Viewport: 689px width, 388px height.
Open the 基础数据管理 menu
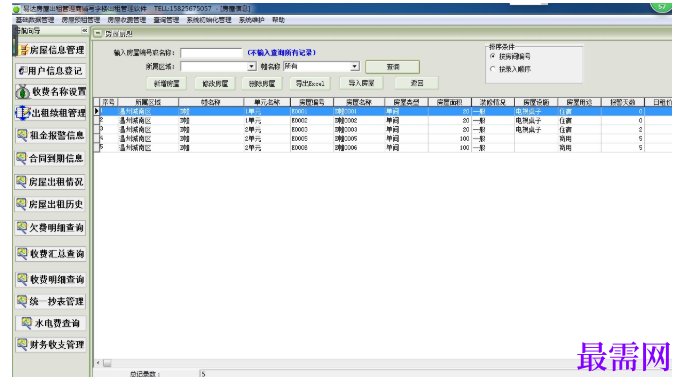point(35,20)
